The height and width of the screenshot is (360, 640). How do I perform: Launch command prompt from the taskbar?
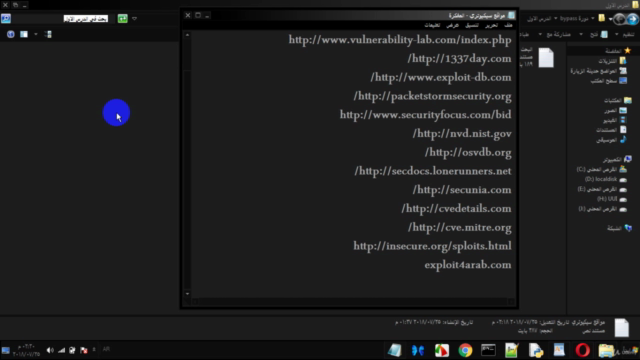(x=488, y=350)
